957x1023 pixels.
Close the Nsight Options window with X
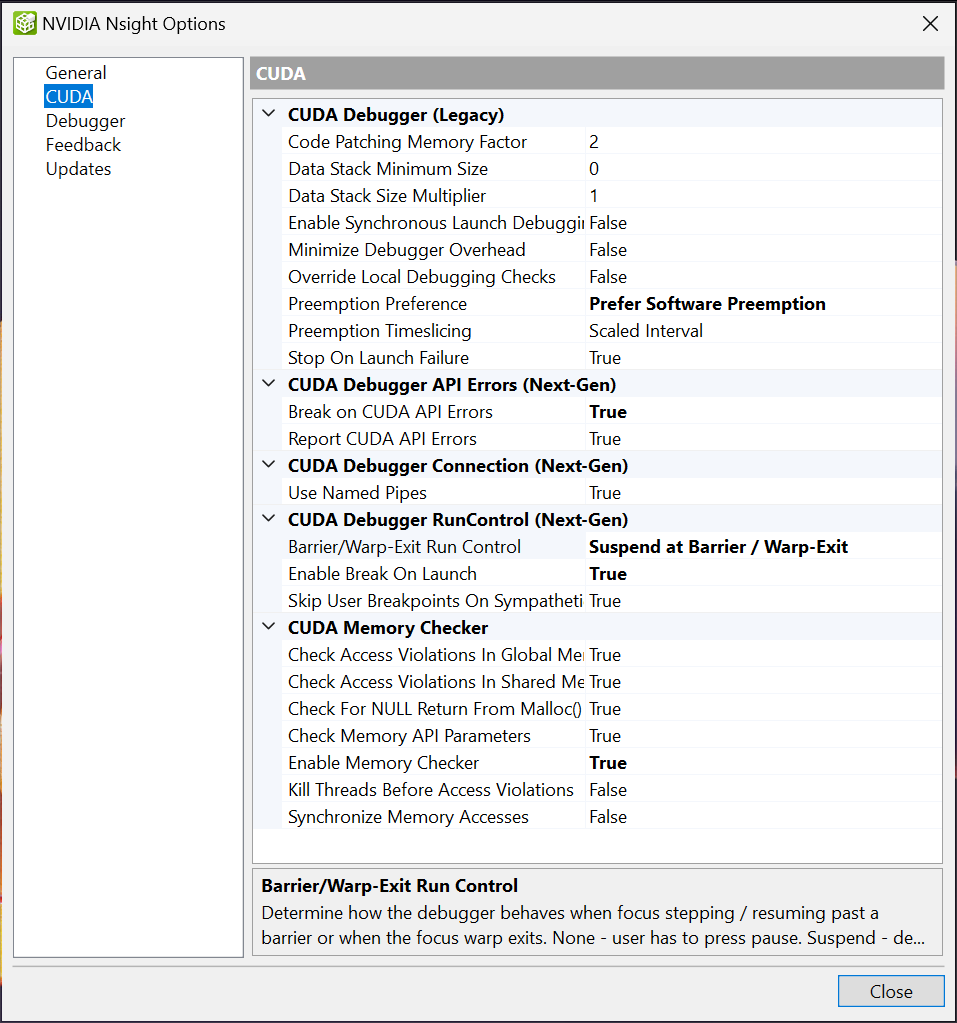[x=930, y=24]
